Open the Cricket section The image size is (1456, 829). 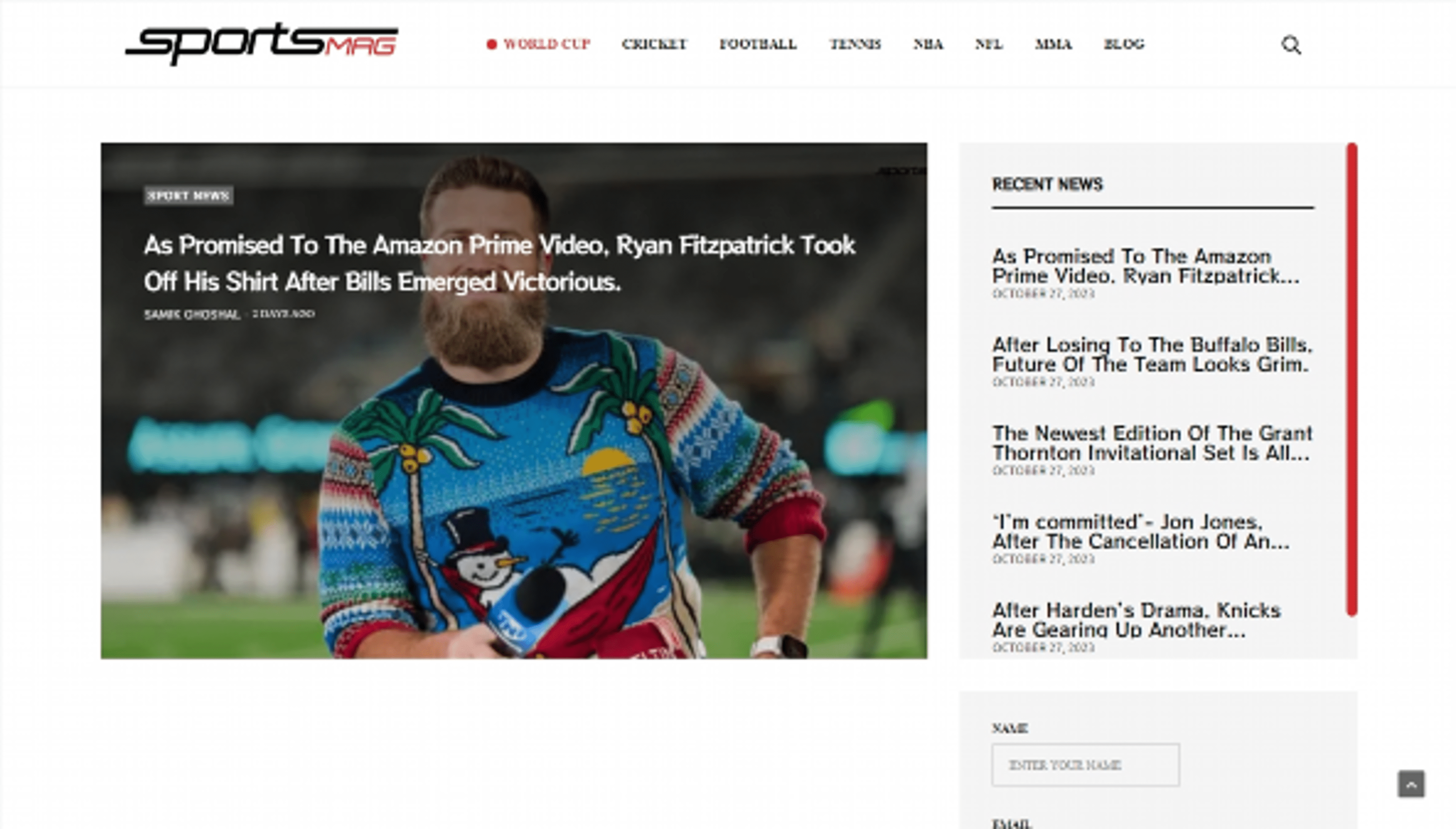[x=655, y=44]
